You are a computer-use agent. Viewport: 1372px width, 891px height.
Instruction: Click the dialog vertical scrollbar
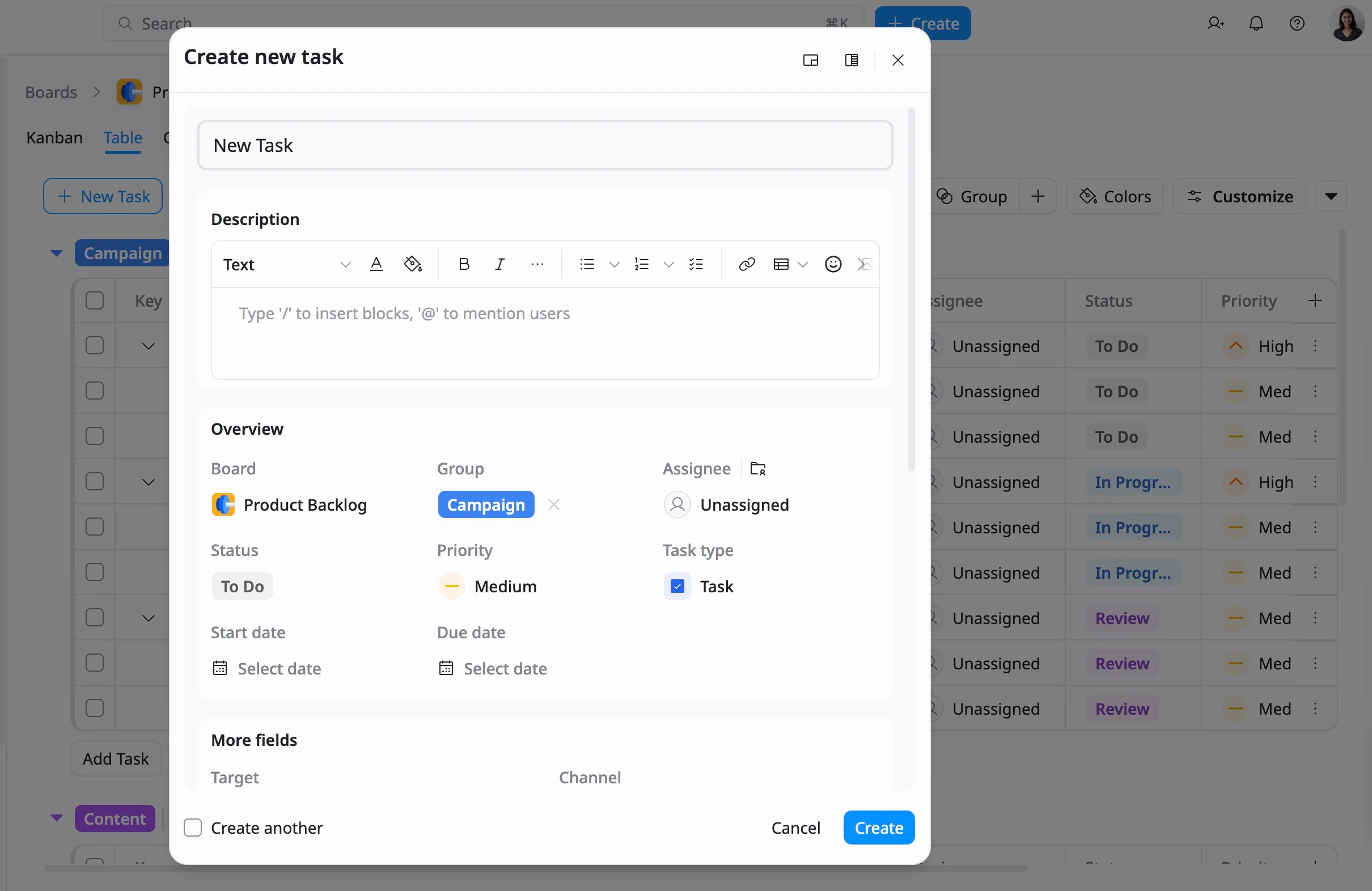pos(911,290)
